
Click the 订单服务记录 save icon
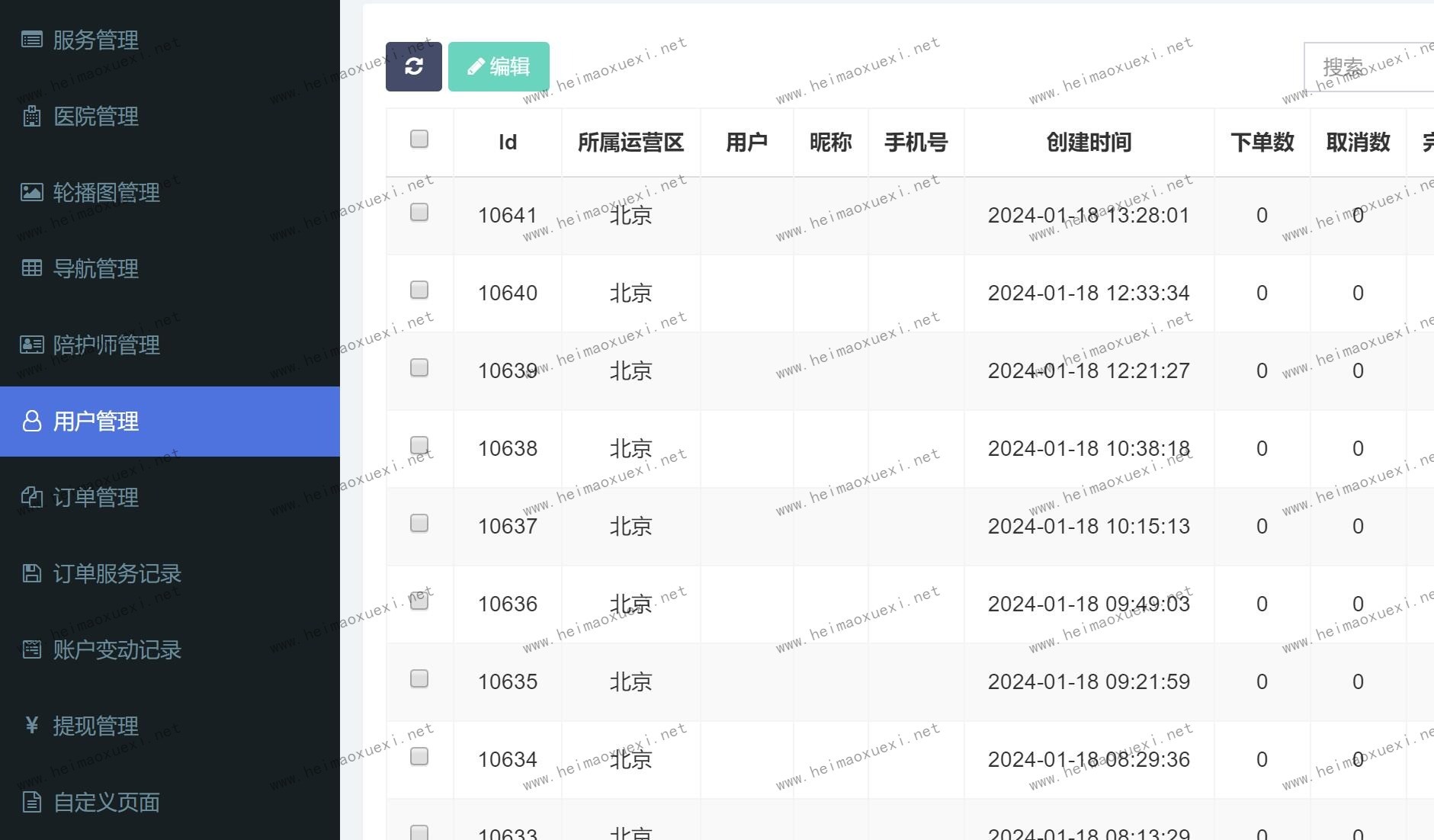(31, 573)
